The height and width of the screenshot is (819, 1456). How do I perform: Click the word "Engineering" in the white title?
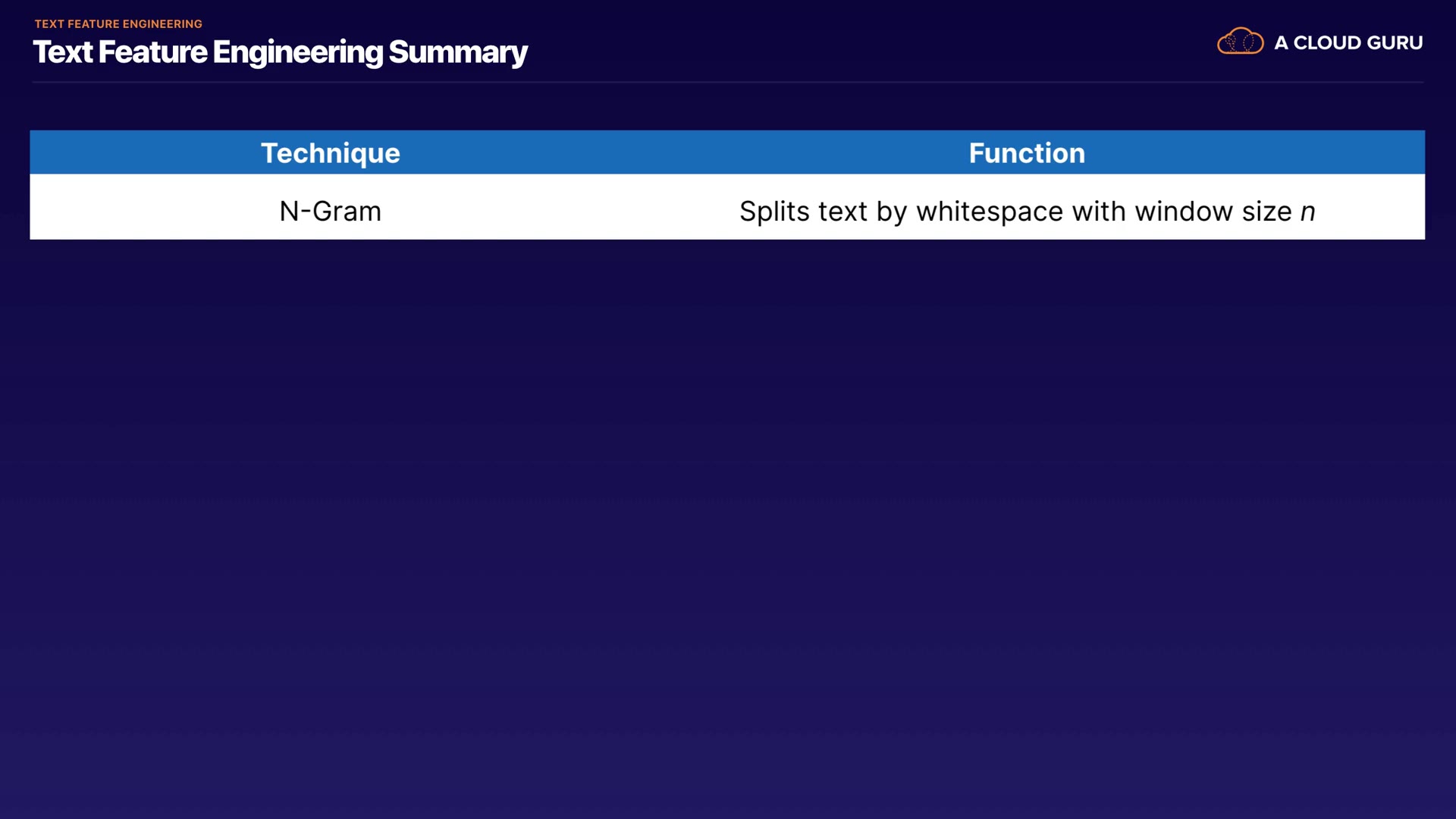[x=298, y=52]
